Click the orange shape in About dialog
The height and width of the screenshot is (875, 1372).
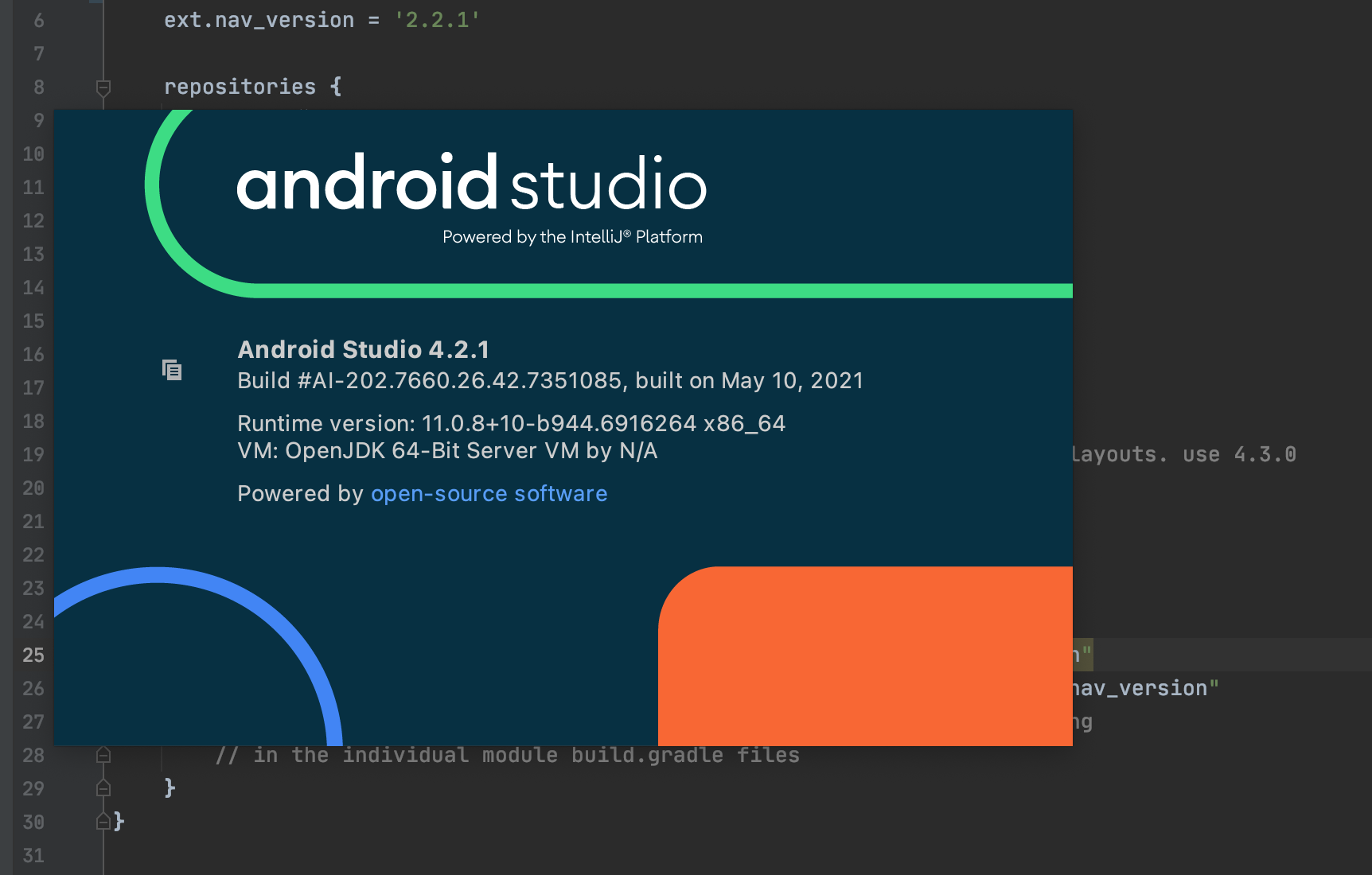(x=865, y=656)
